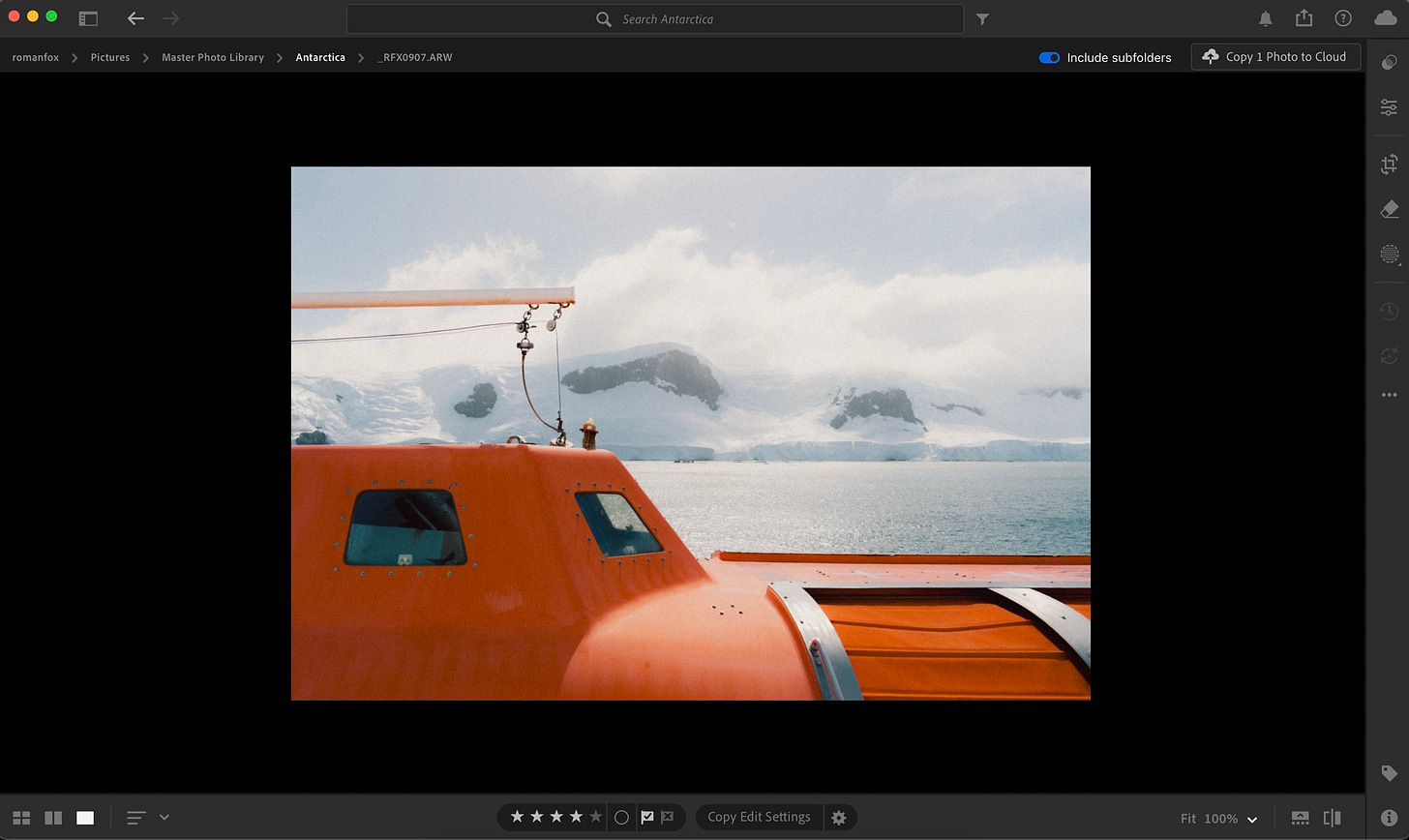Open the Keywords tag panel
The height and width of the screenshot is (840, 1409).
click(x=1389, y=773)
